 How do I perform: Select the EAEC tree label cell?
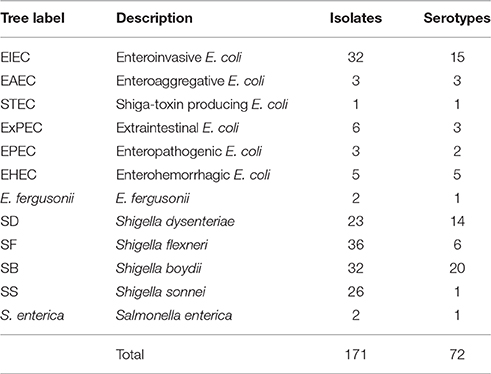coord(18,81)
